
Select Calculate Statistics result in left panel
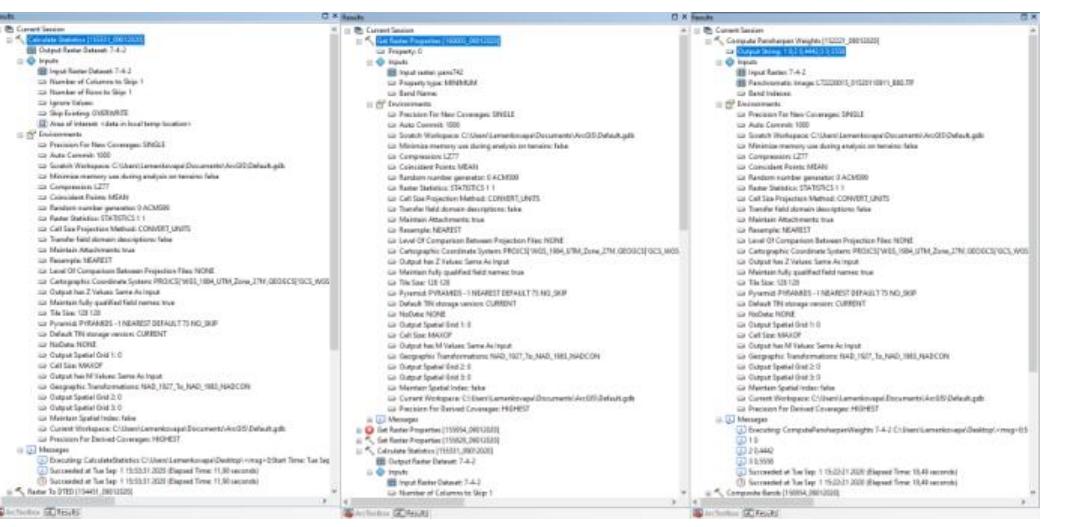point(85,40)
